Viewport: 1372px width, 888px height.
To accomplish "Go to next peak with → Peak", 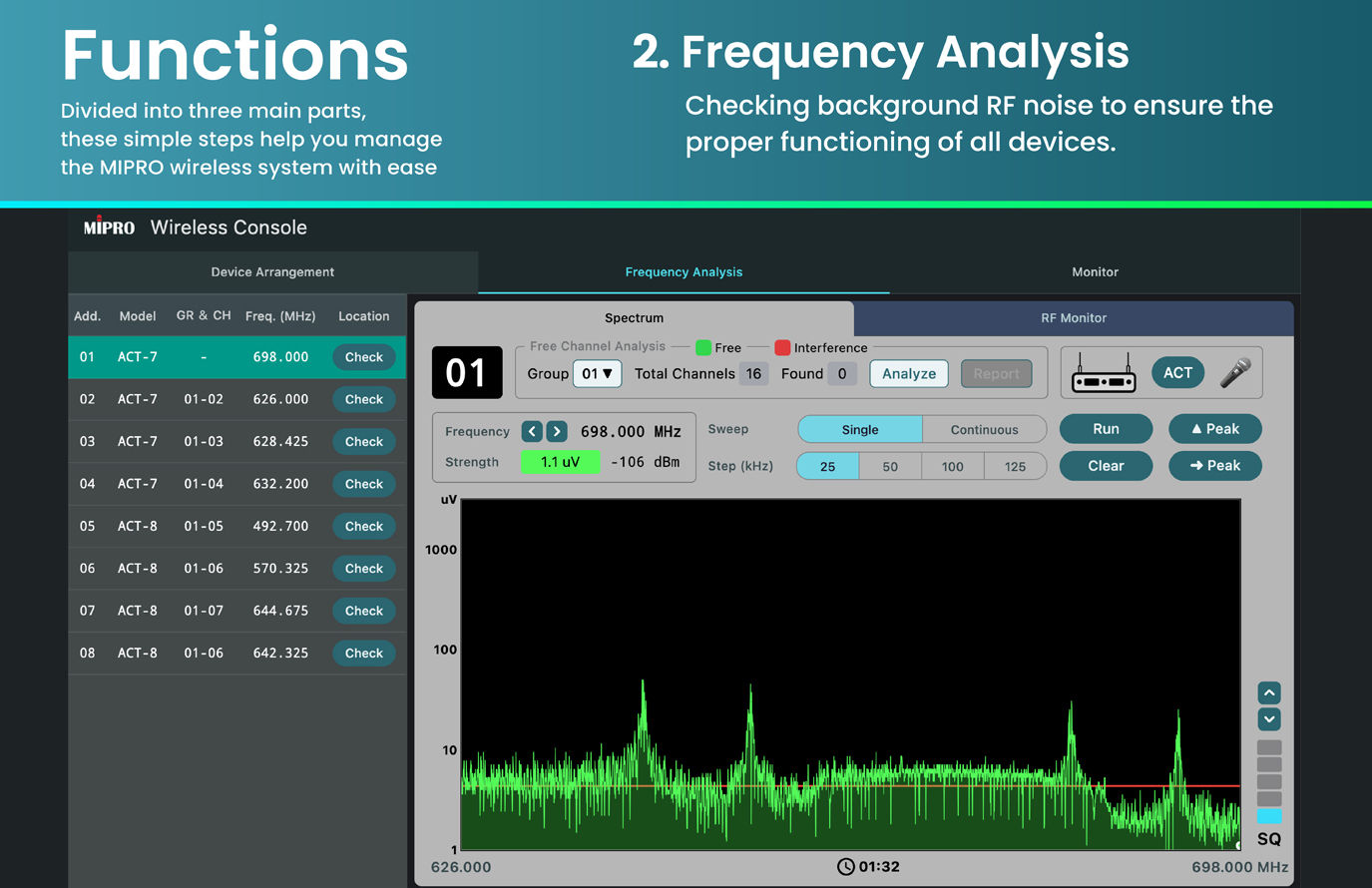I will 1214,466.
